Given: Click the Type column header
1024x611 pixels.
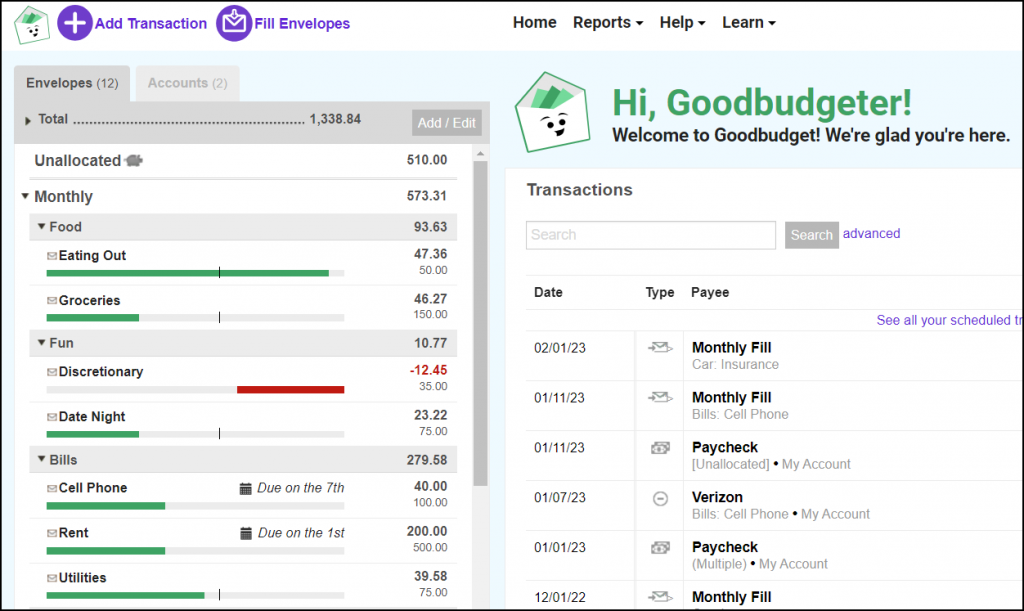Looking at the screenshot, I should tap(660, 292).
